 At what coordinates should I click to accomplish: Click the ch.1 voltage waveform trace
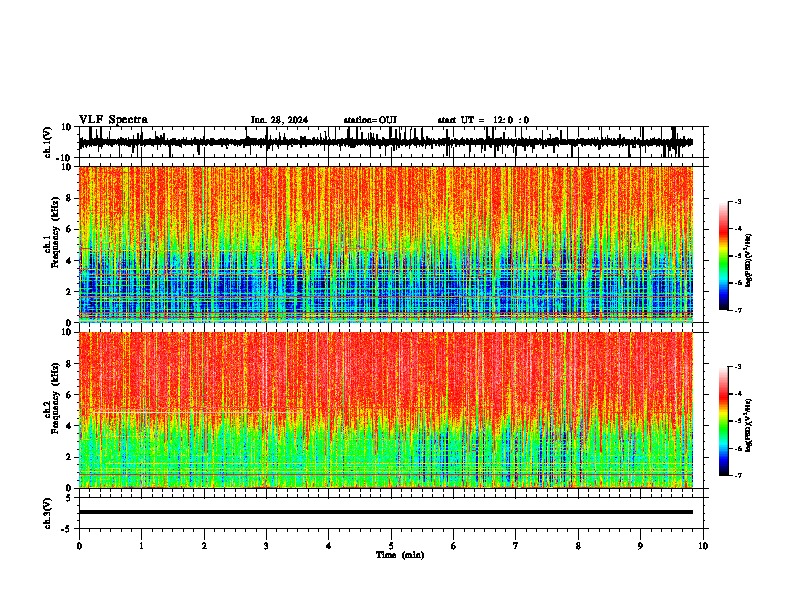tap(386, 142)
